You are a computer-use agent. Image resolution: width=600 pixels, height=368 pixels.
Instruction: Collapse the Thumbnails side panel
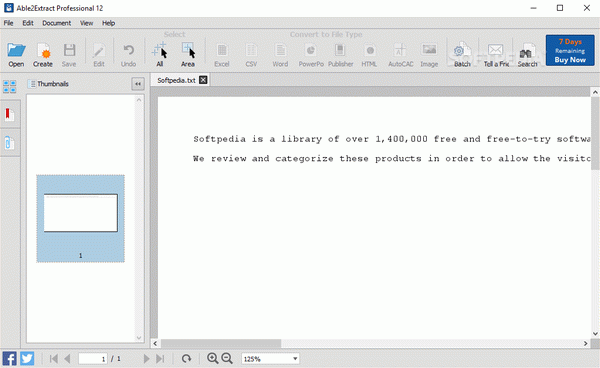pyautogui.click(x=138, y=84)
